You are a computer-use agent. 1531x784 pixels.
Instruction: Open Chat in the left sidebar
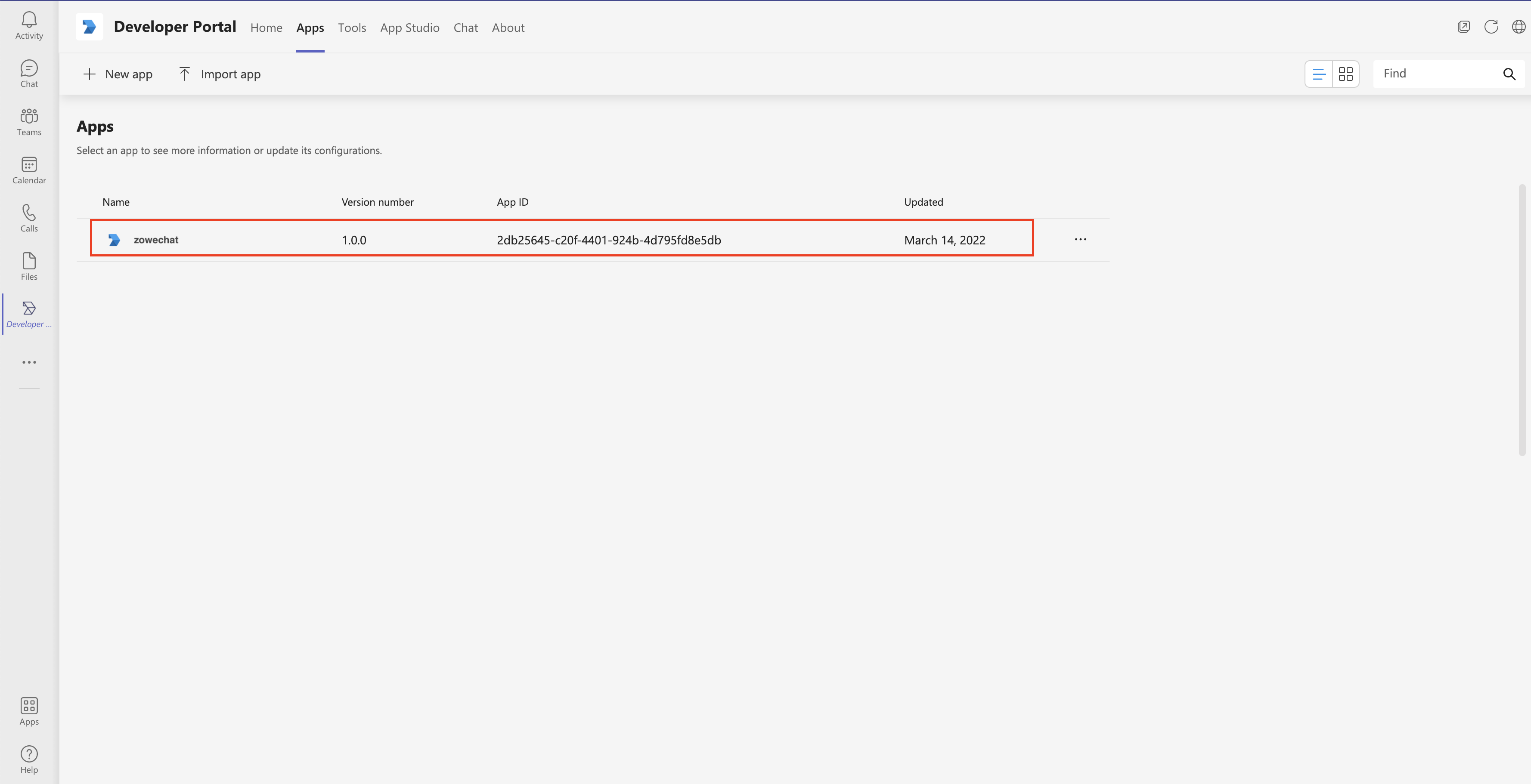pos(28,74)
